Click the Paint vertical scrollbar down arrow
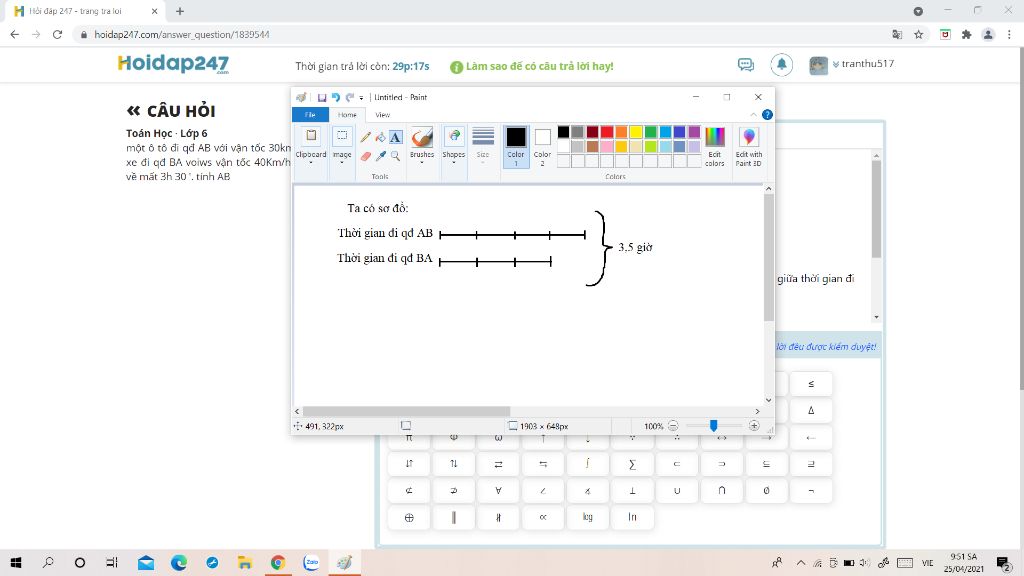Image resolution: width=1024 pixels, height=576 pixels. tap(769, 400)
